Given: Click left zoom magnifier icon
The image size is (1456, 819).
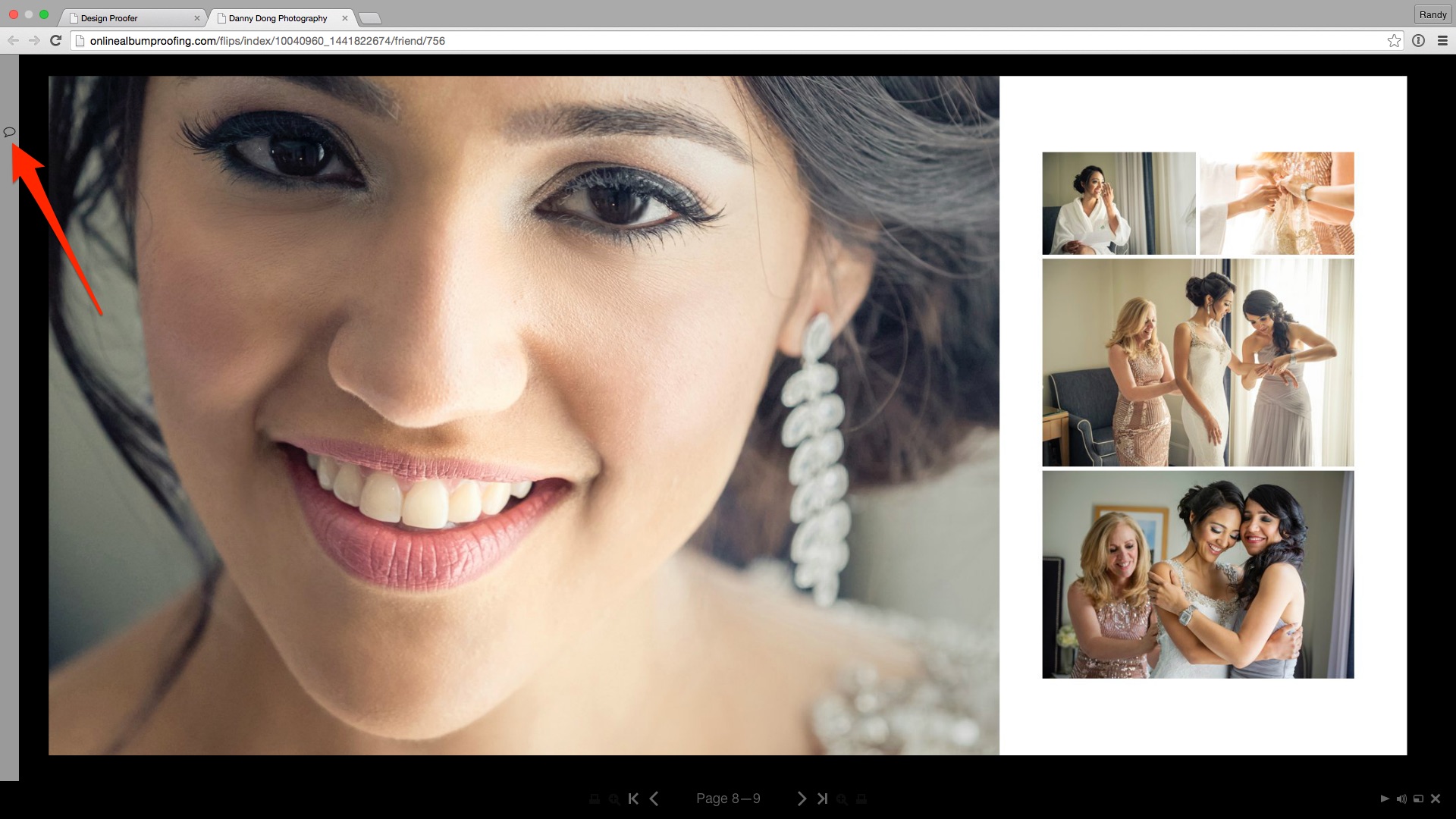Looking at the screenshot, I should pos(614,799).
